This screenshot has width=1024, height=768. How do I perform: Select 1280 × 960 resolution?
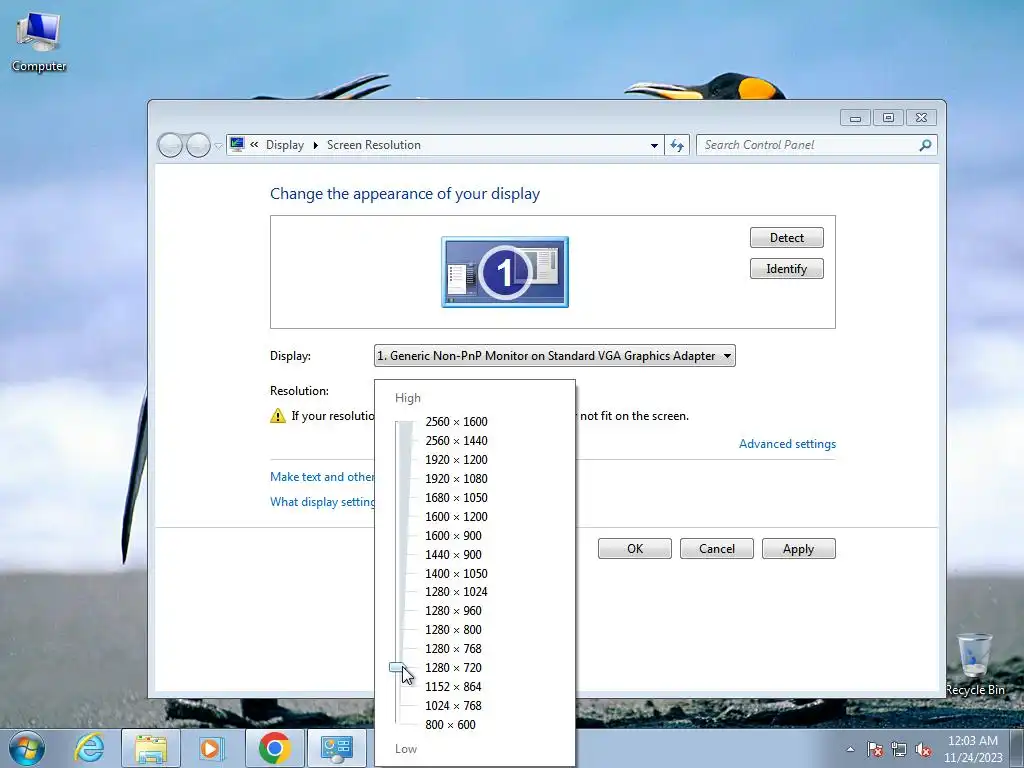(453, 611)
